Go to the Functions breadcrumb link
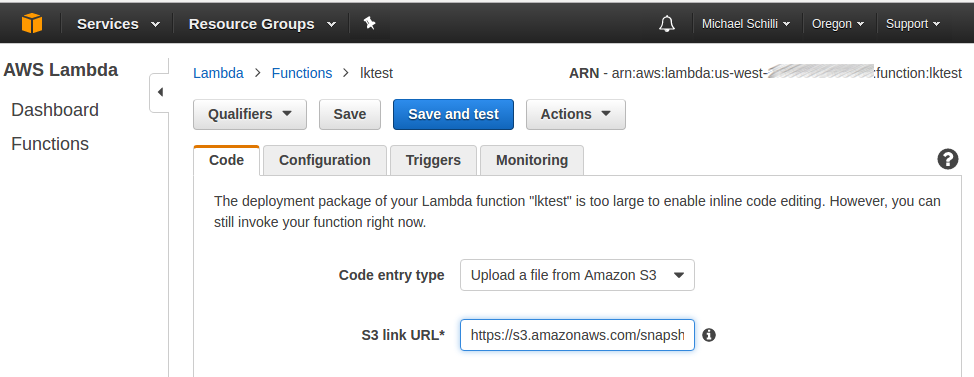Screen dimensions: 974x377 tap(302, 73)
